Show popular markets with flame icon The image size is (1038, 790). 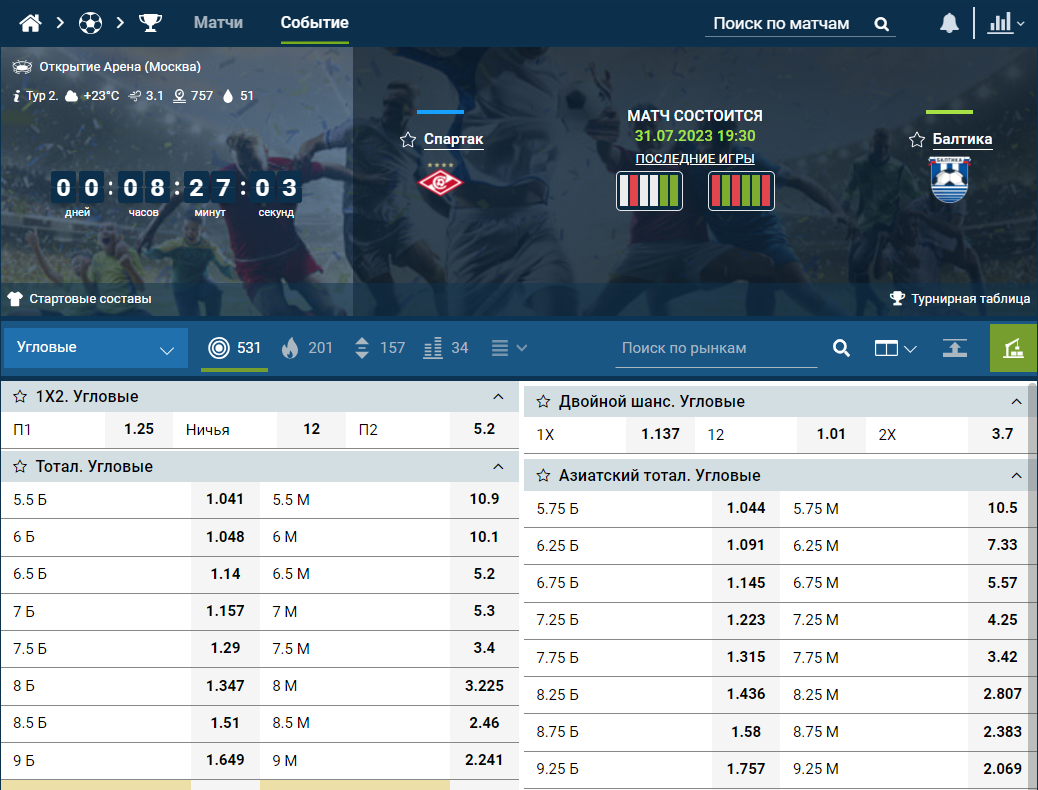pos(307,348)
